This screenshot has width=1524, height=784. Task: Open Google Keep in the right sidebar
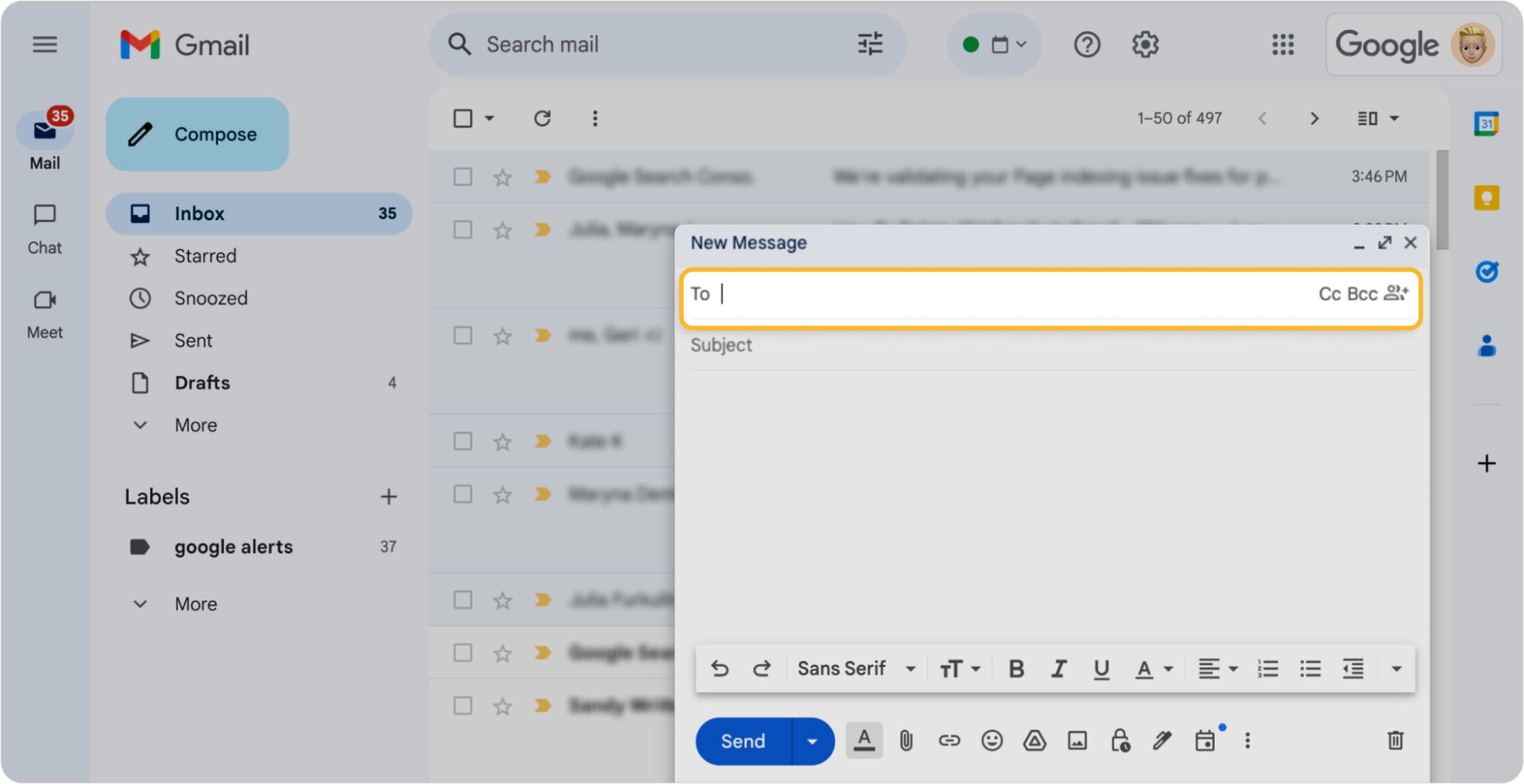(x=1486, y=198)
